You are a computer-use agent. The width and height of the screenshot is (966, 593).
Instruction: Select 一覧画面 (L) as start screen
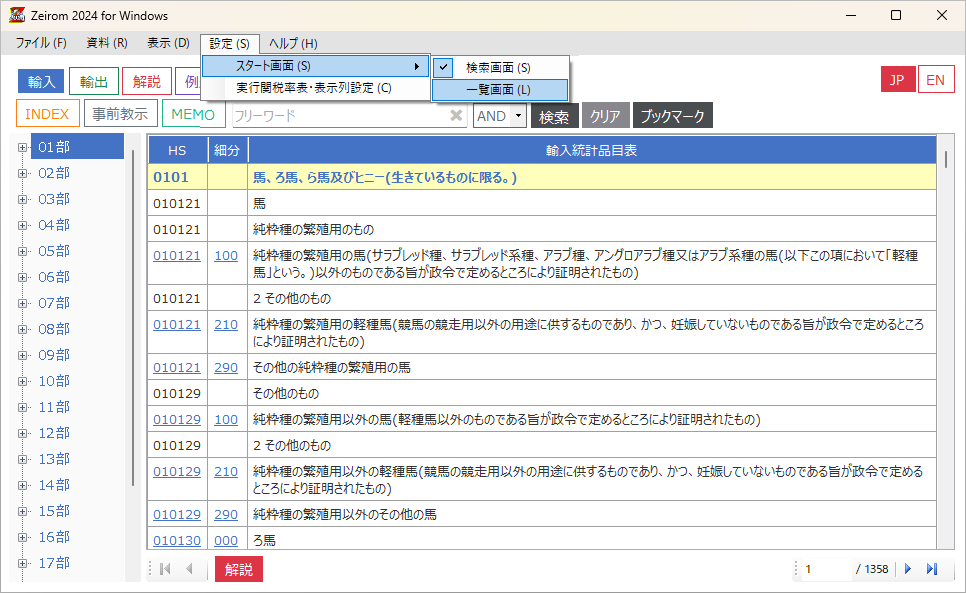tap(500, 90)
